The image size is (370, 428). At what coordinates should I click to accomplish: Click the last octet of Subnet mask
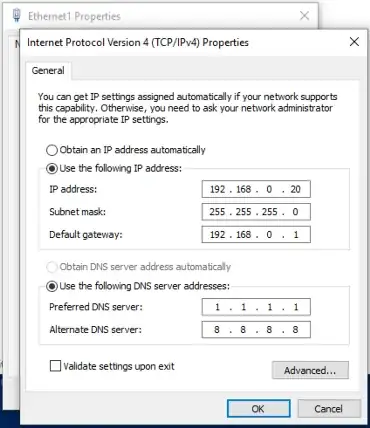[x=295, y=212]
